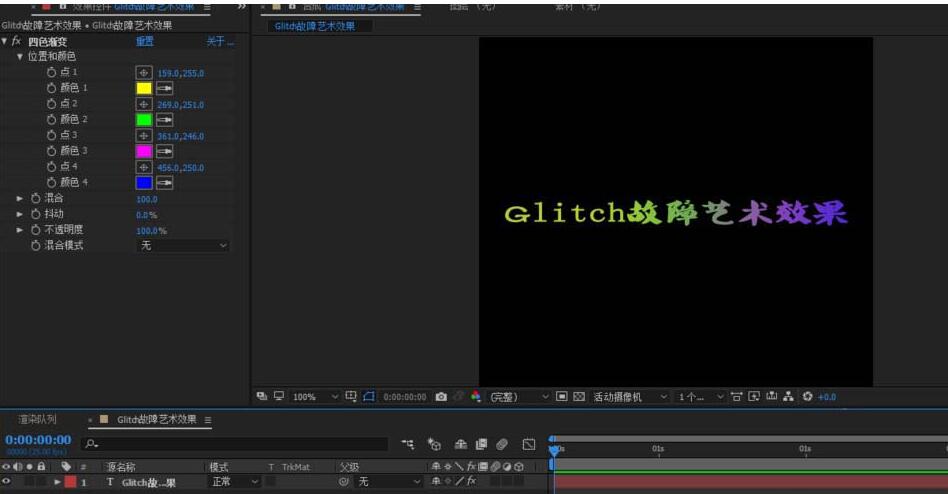Open the composition mini-flowchart icon in timeline
948x494 pixels.
click(409, 444)
